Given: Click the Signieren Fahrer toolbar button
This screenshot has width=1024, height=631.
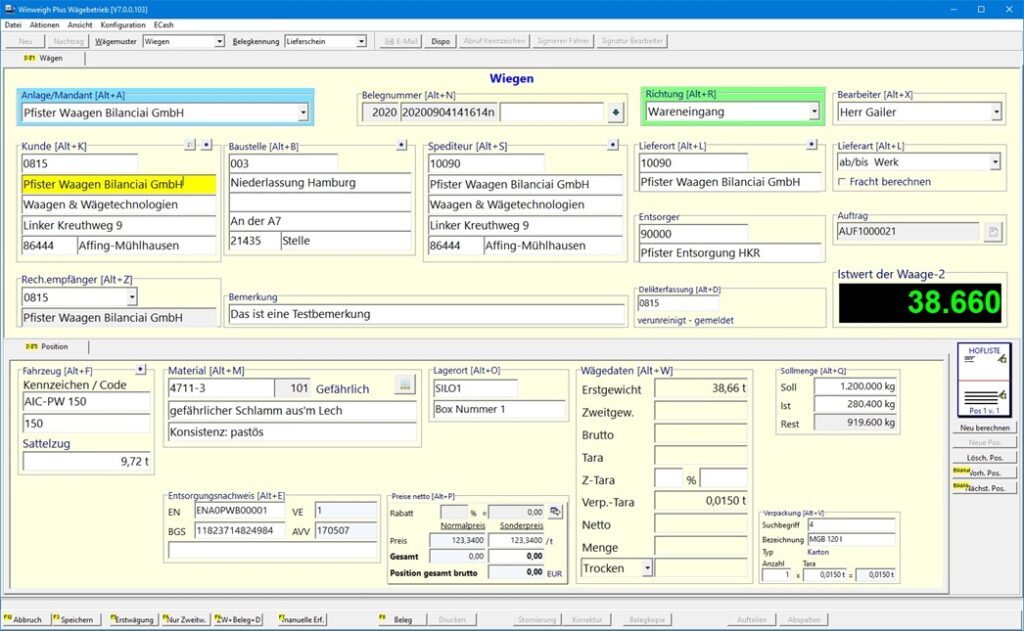Looking at the screenshot, I should pos(563,41).
